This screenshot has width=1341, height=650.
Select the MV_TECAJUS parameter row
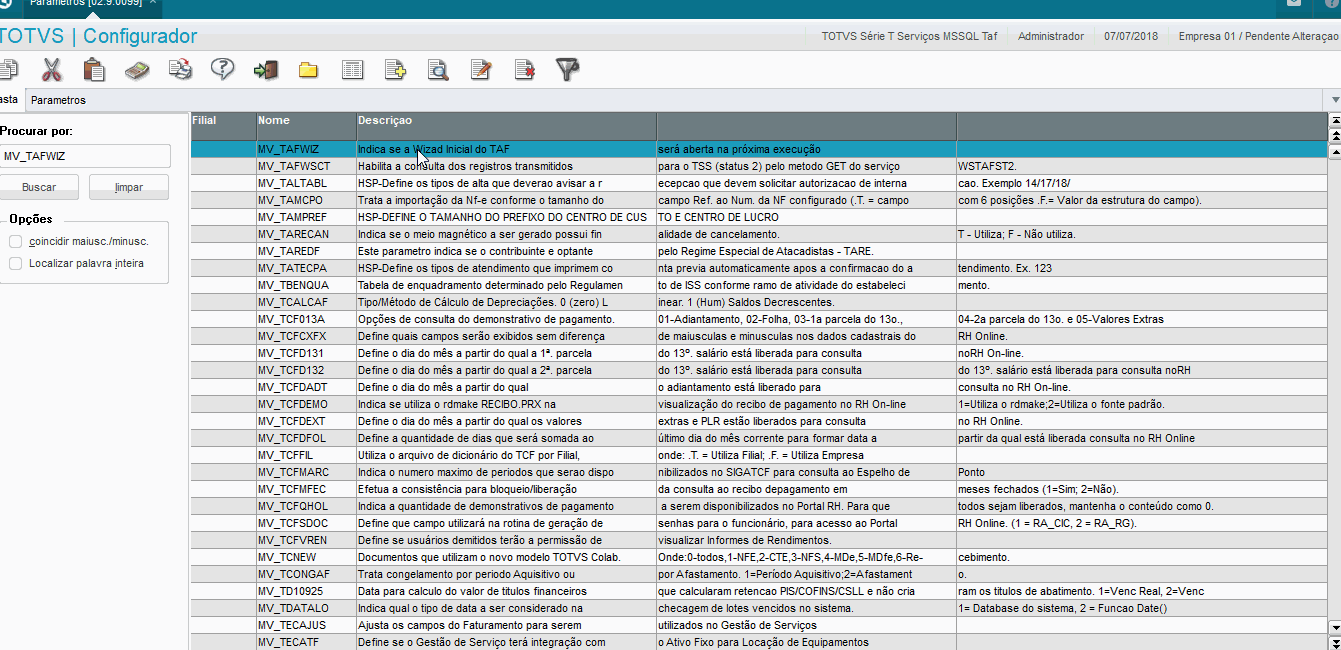pos(758,625)
